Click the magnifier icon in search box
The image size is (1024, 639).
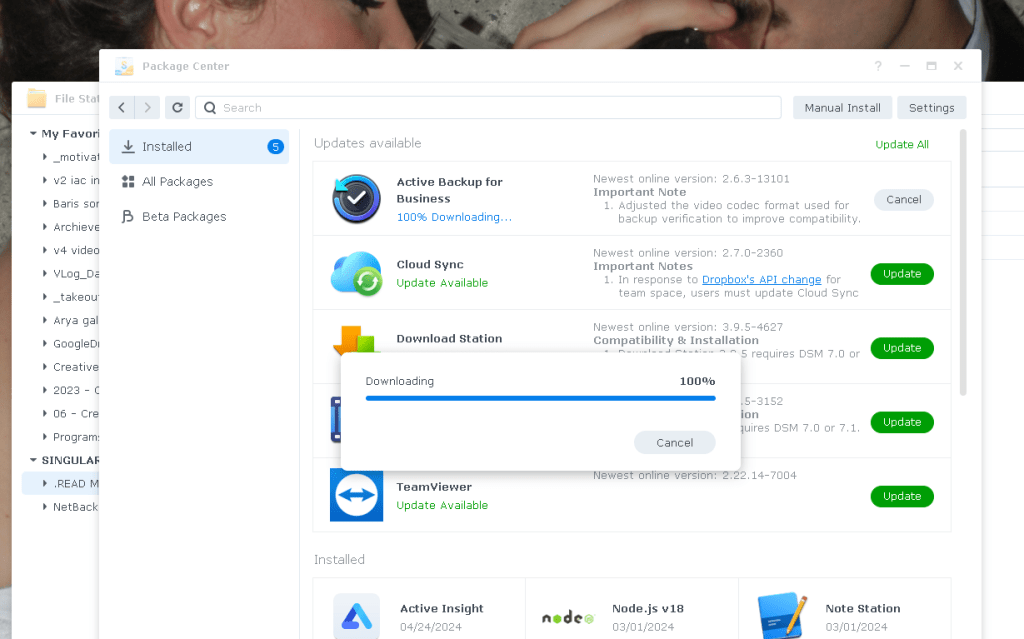coord(210,108)
